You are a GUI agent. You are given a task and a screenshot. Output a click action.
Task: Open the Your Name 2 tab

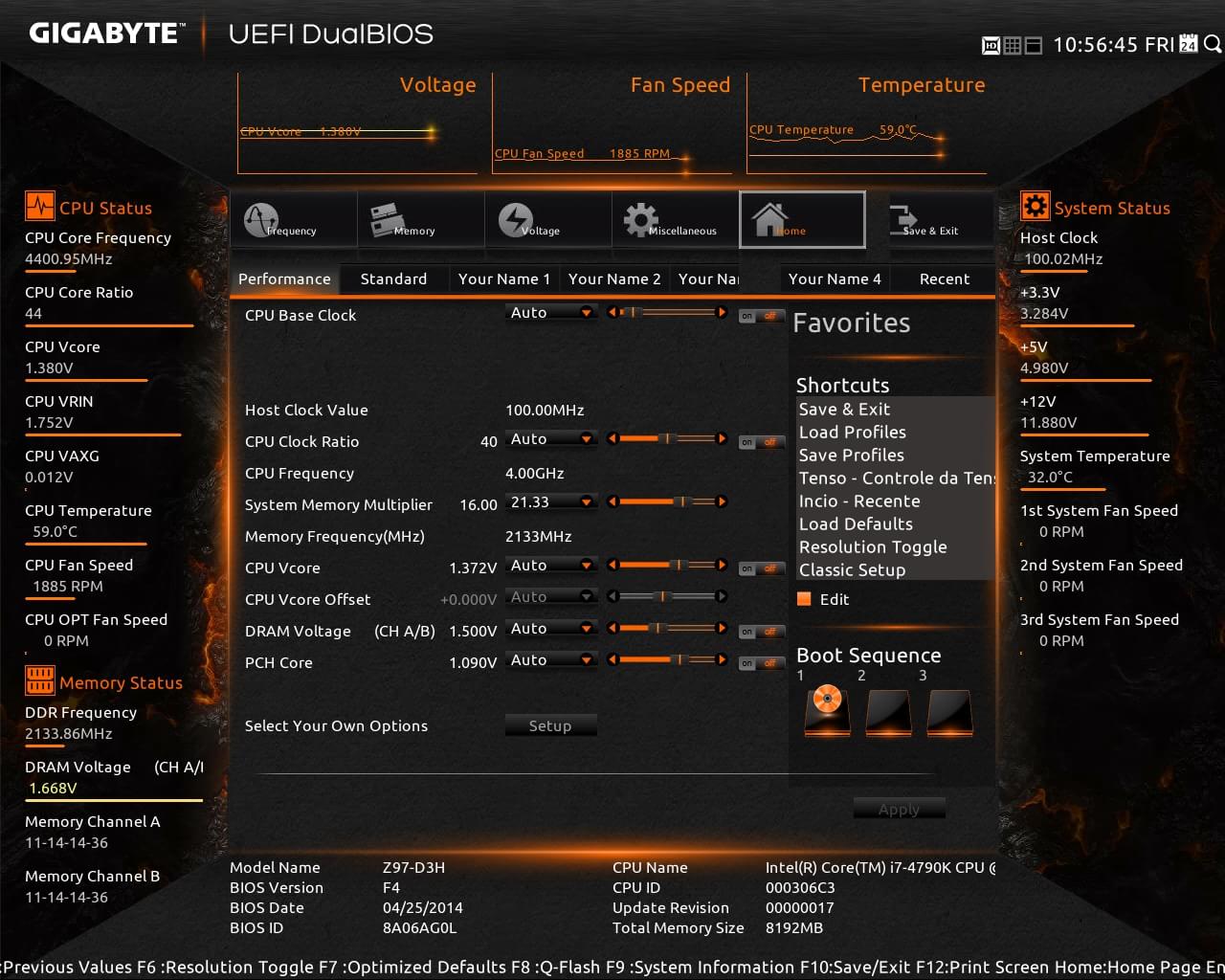click(x=614, y=278)
